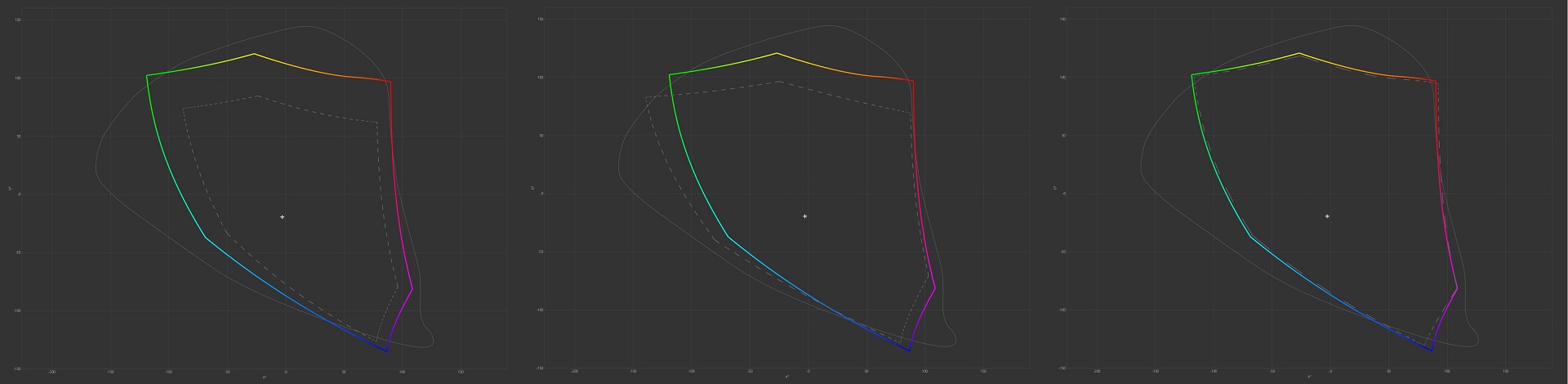The image size is (1568, 384).
Task: Pick the cyan corner vertex in the middle plot
Action: 728,237
